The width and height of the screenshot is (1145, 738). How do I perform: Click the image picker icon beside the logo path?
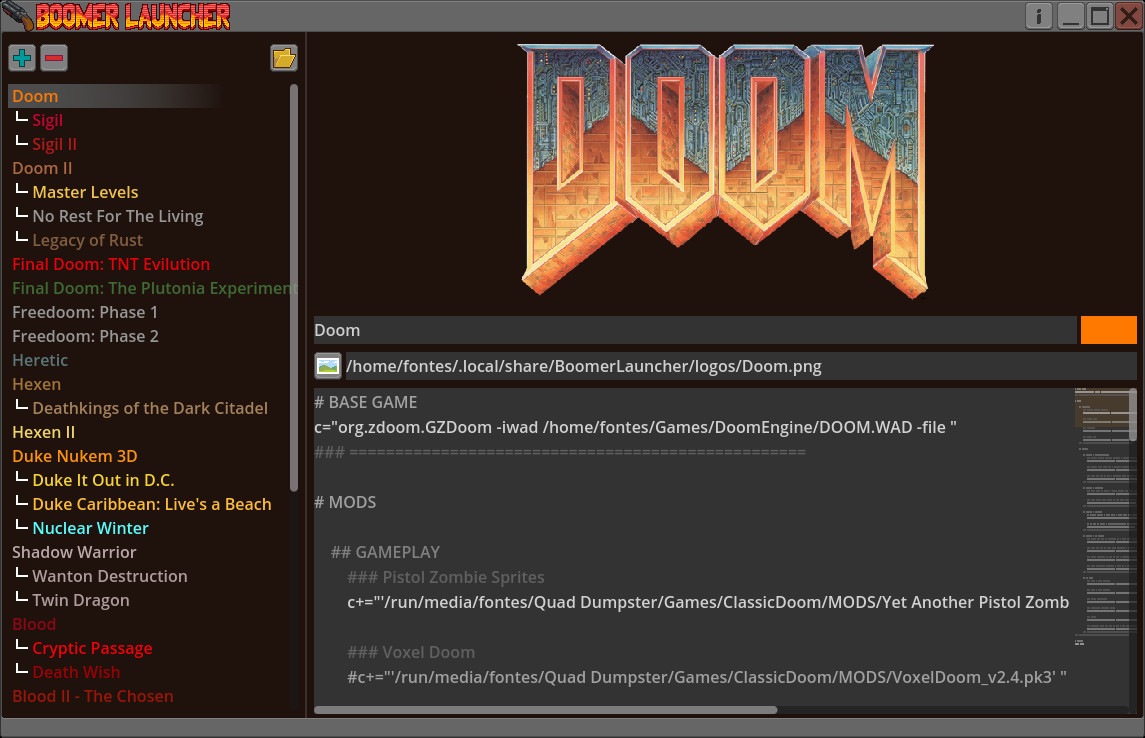[327, 366]
